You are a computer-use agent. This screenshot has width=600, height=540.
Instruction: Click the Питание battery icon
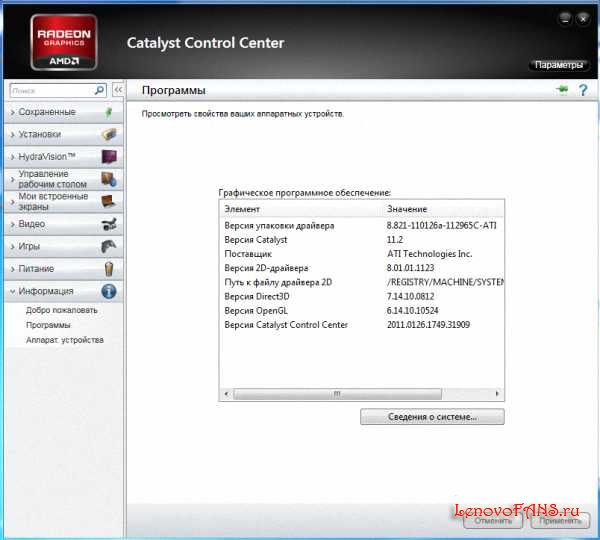point(109,269)
